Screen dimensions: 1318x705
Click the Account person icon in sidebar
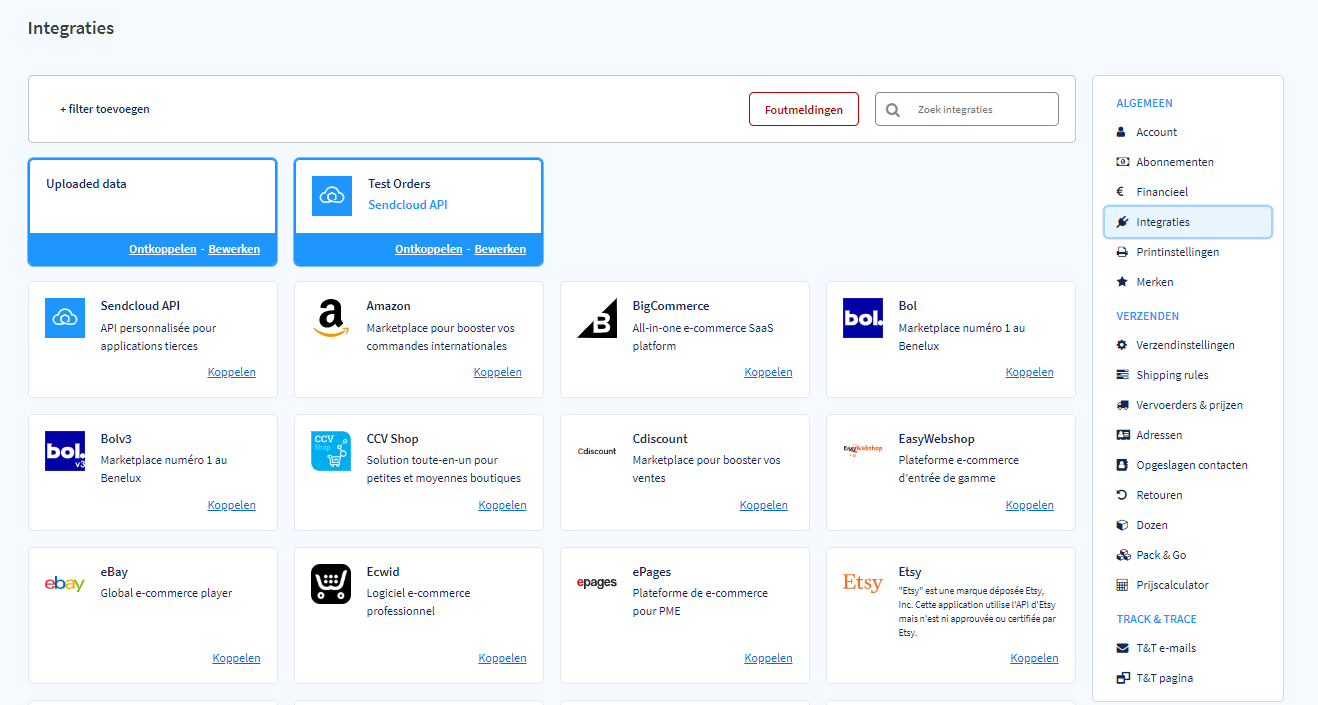[1122, 132]
